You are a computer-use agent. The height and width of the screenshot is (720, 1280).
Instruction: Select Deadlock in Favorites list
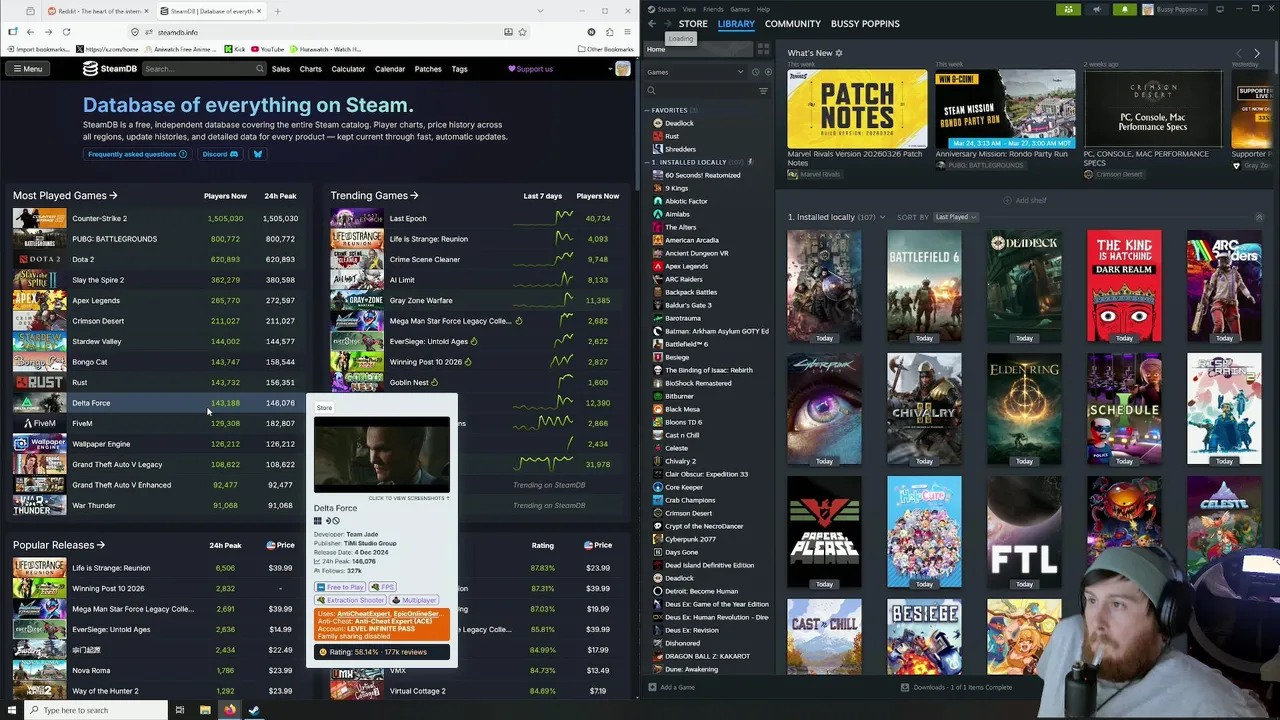679,123
